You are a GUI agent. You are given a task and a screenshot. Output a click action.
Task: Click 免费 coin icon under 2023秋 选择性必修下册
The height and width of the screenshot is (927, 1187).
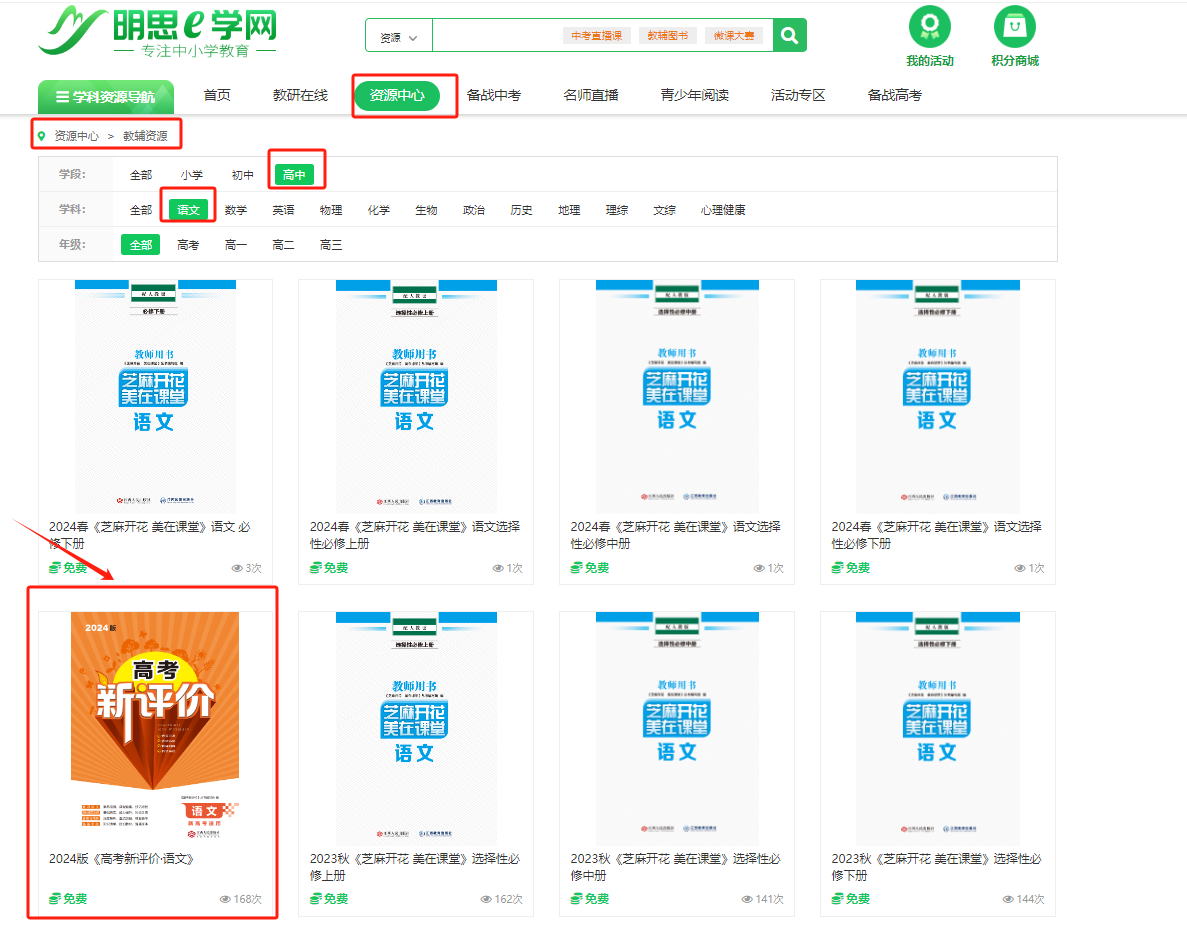[x=837, y=899]
